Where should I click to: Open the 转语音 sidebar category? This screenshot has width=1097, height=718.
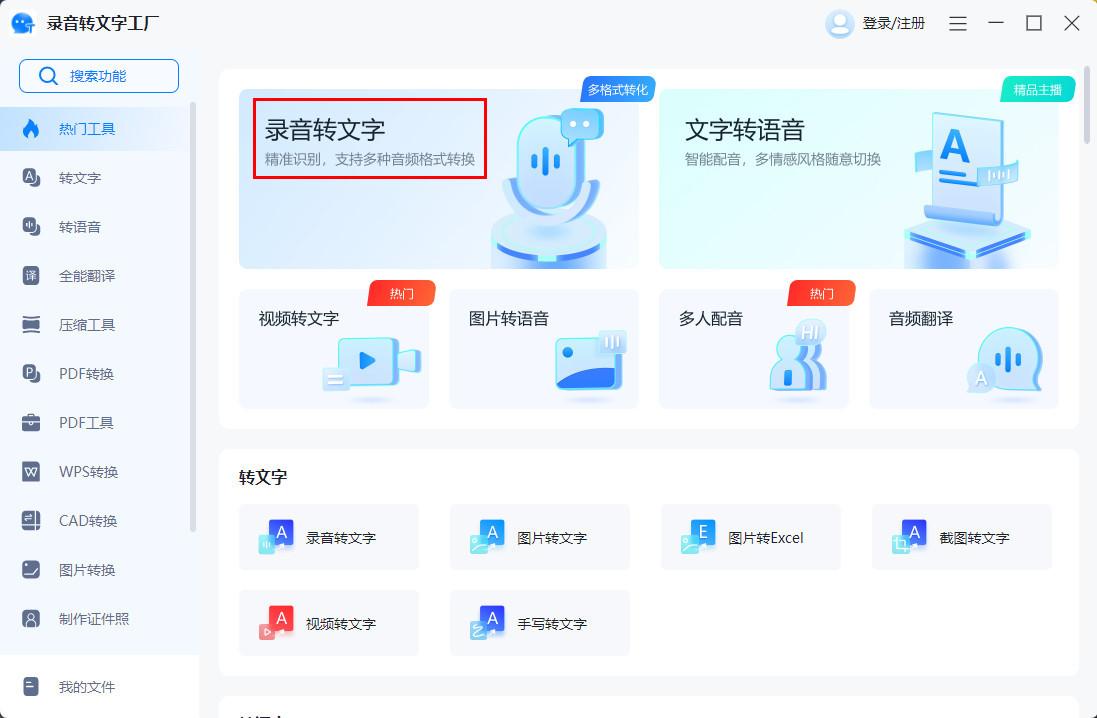coord(95,227)
